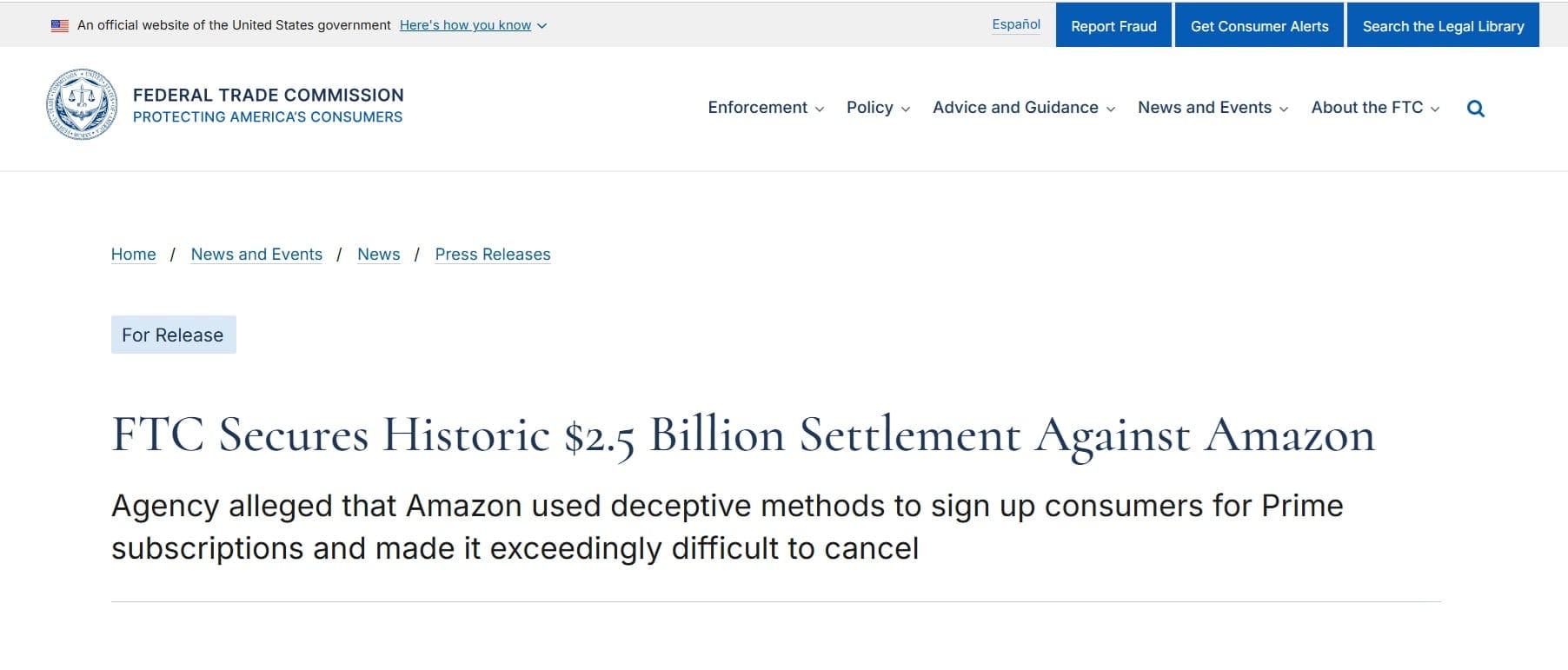This screenshot has width=1568, height=670.
Task: Open the News breadcrumb link
Action: (x=379, y=255)
